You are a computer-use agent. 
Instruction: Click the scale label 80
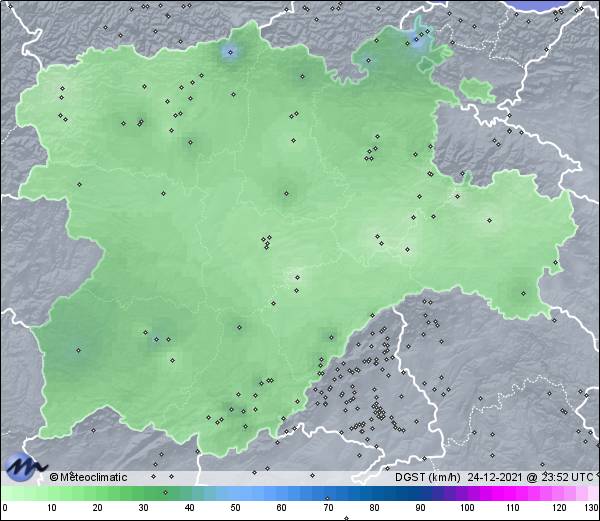[374, 508]
